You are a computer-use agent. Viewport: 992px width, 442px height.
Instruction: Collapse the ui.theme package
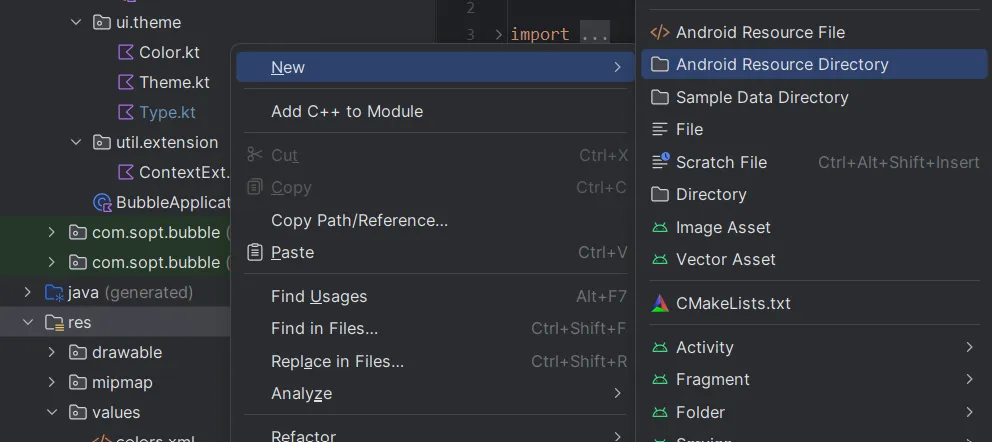click(x=76, y=22)
